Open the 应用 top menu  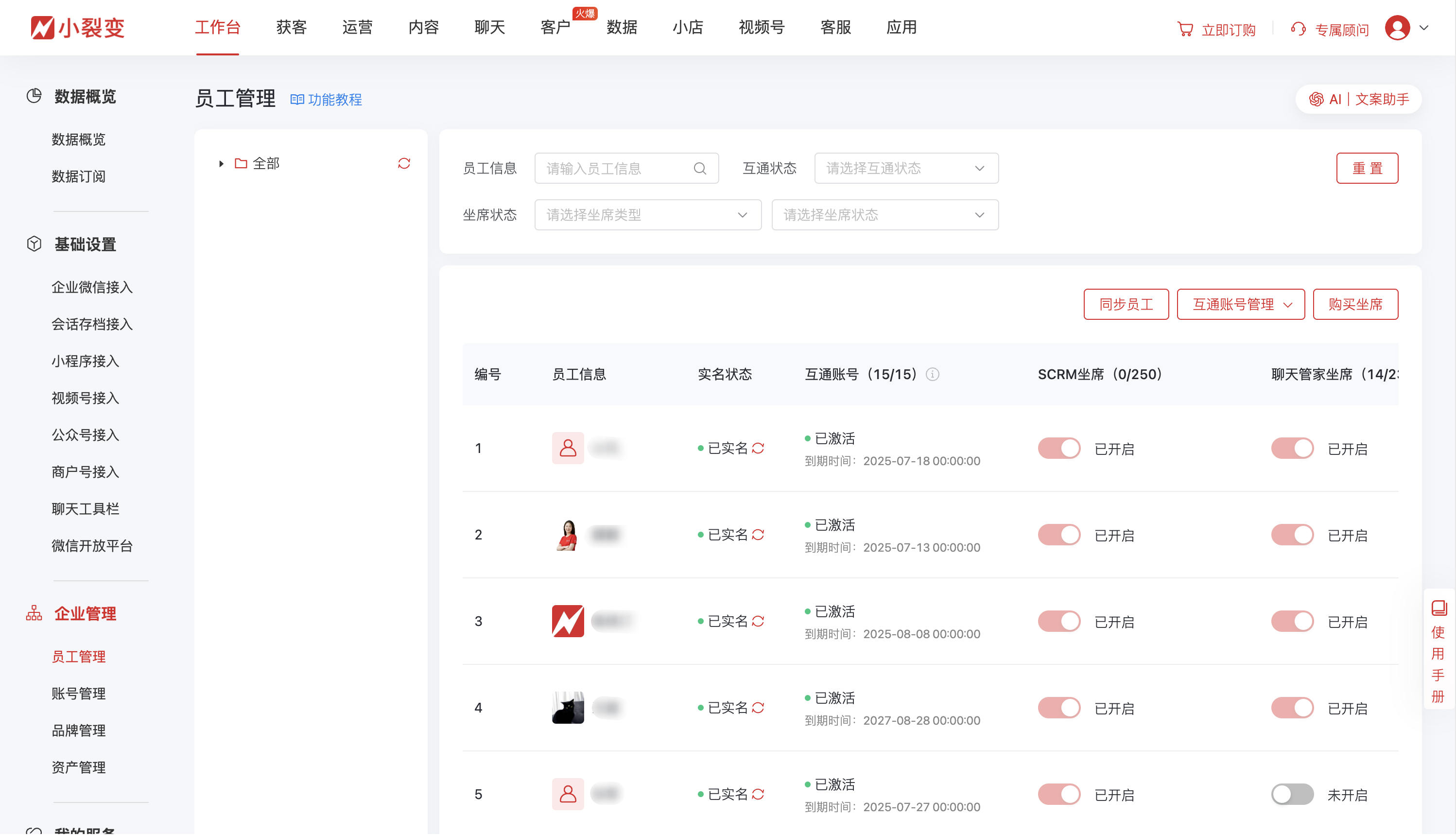tap(901, 28)
